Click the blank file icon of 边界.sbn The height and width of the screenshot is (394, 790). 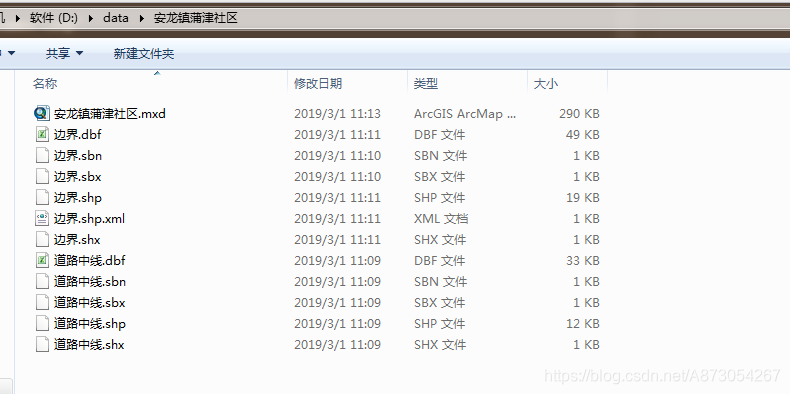tap(42, 156)
